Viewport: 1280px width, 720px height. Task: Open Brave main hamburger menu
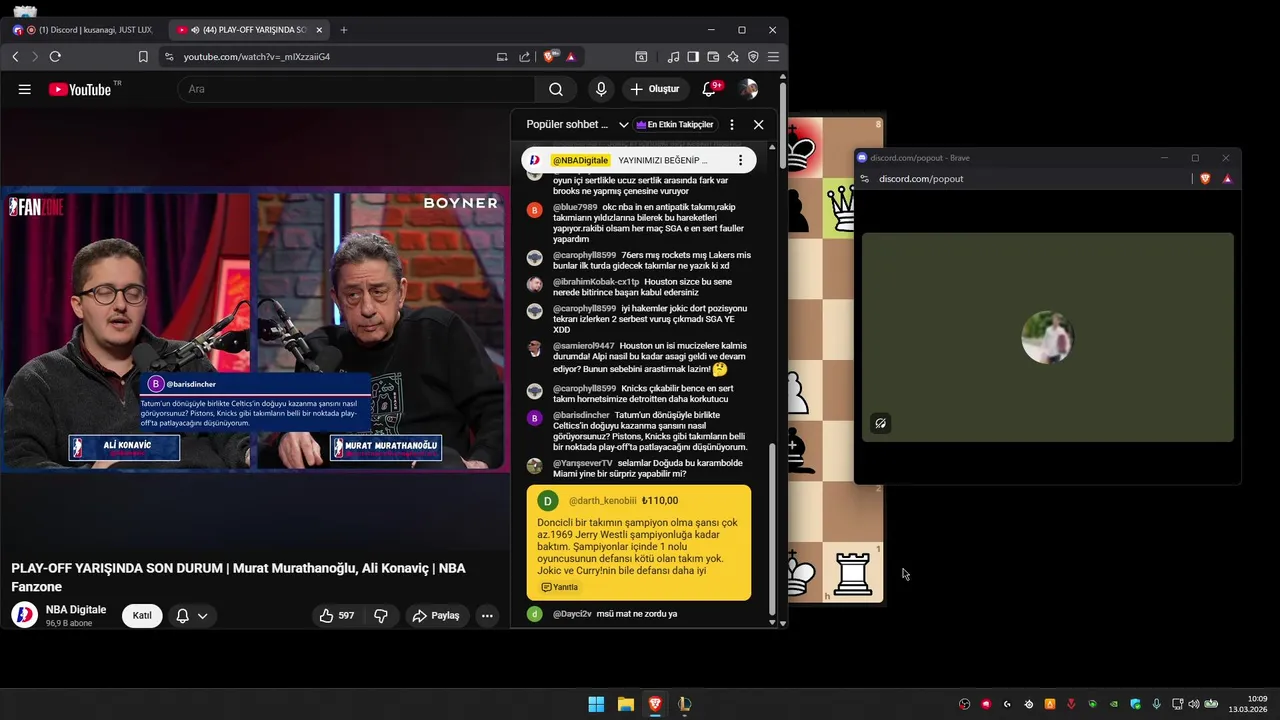point(773,57)
